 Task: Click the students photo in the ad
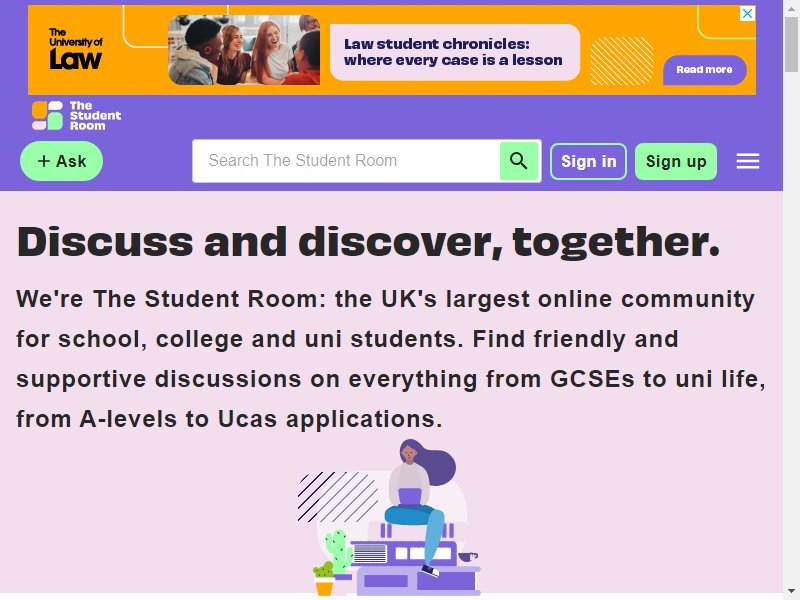click(x=244, y=50)
